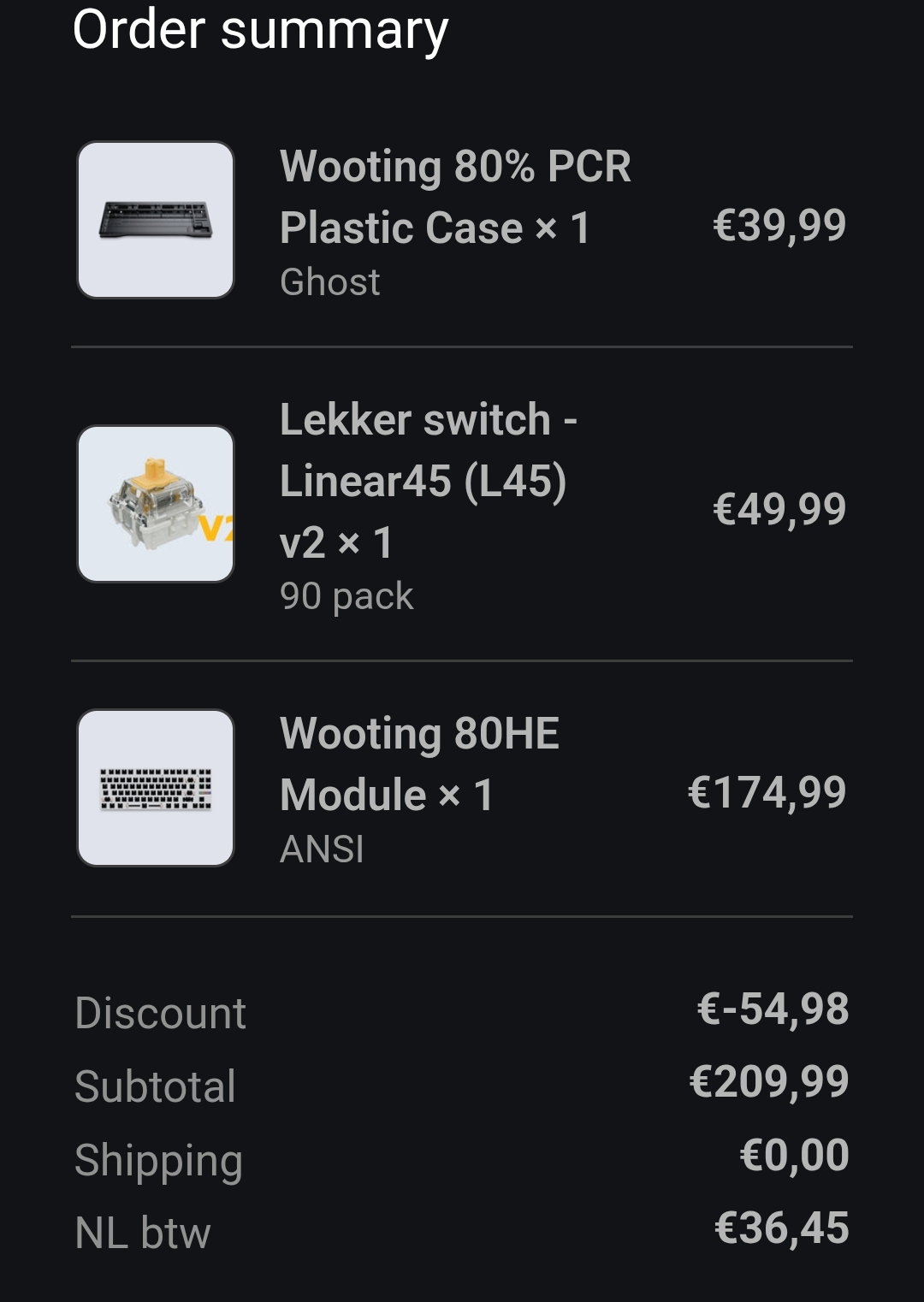Image resolution: width=924 pixels, height=1302 pixels.
Task: Open the Wooting 80HE Module title
Action: pos(419,764)
